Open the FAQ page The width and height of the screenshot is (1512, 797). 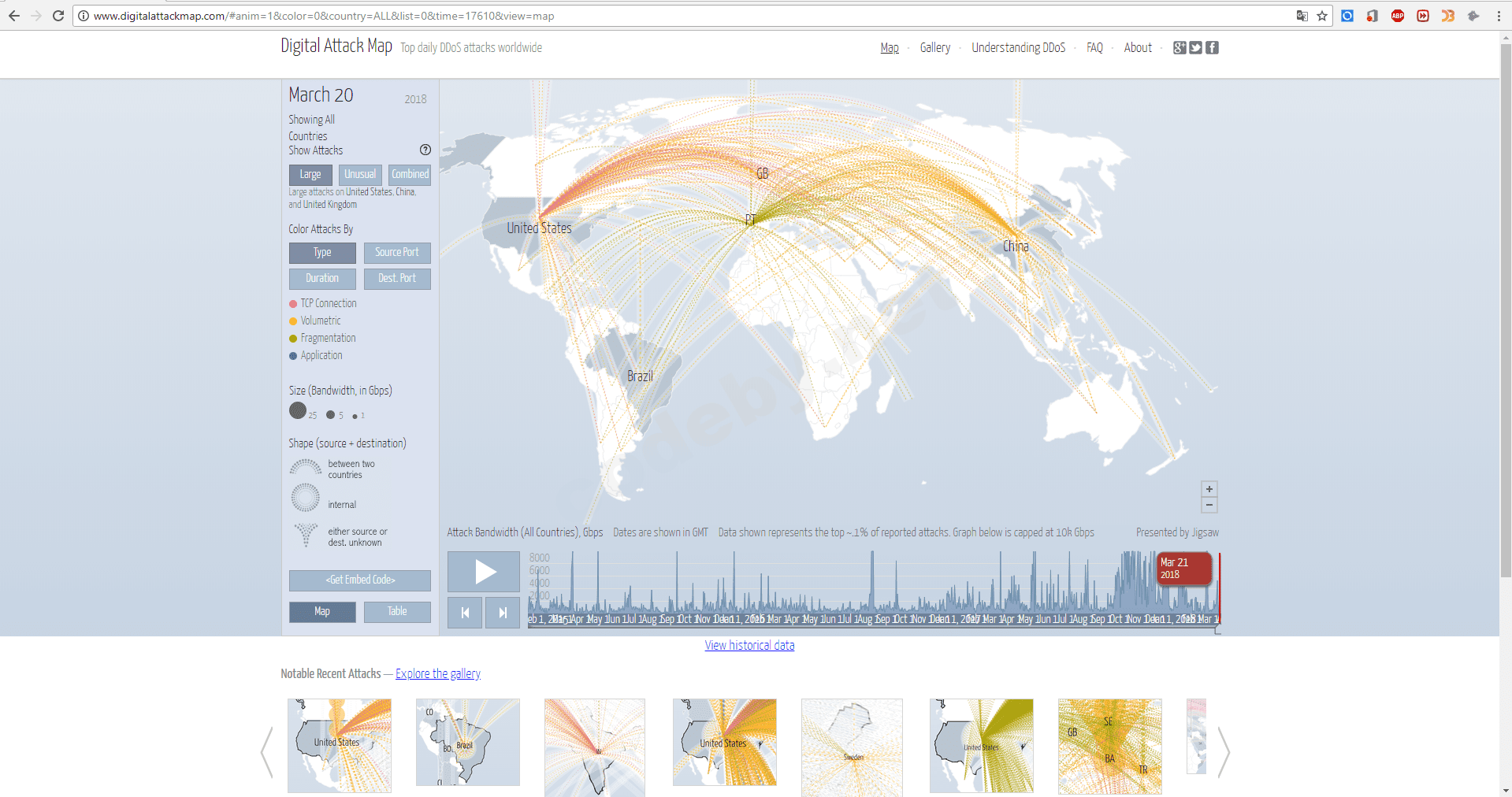pos(1094,48)
